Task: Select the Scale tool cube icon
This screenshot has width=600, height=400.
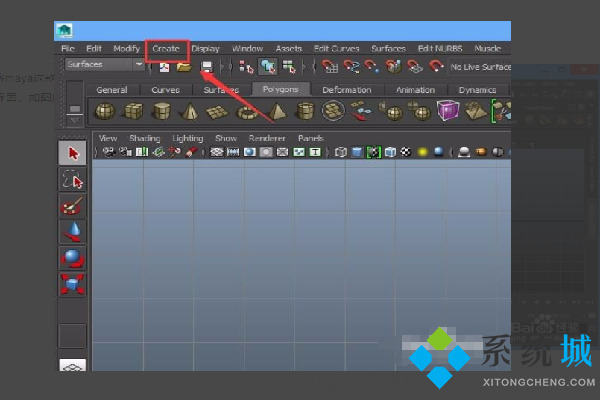Action: [x=72, y=285]
